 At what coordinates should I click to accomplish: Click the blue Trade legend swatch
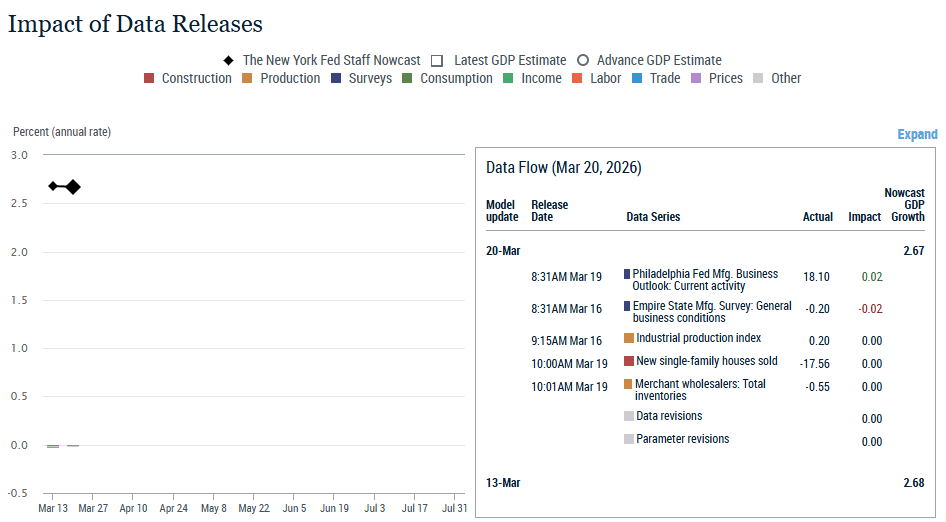[637, 79]
